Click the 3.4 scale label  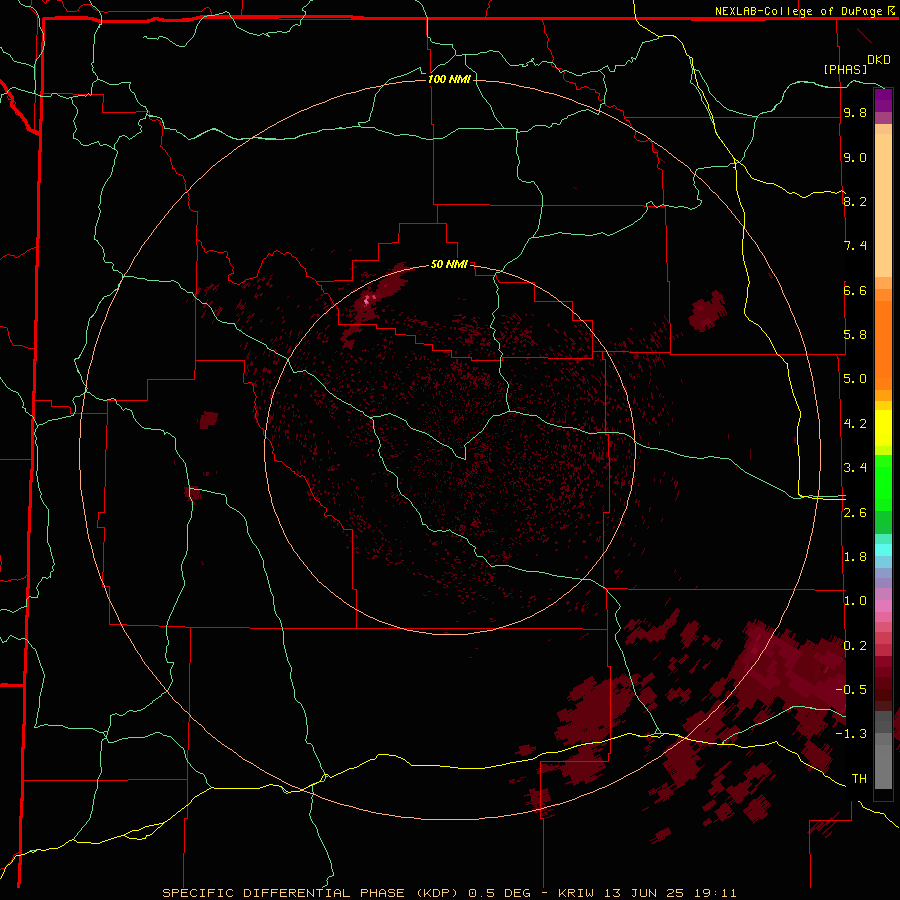coord(855,468)
